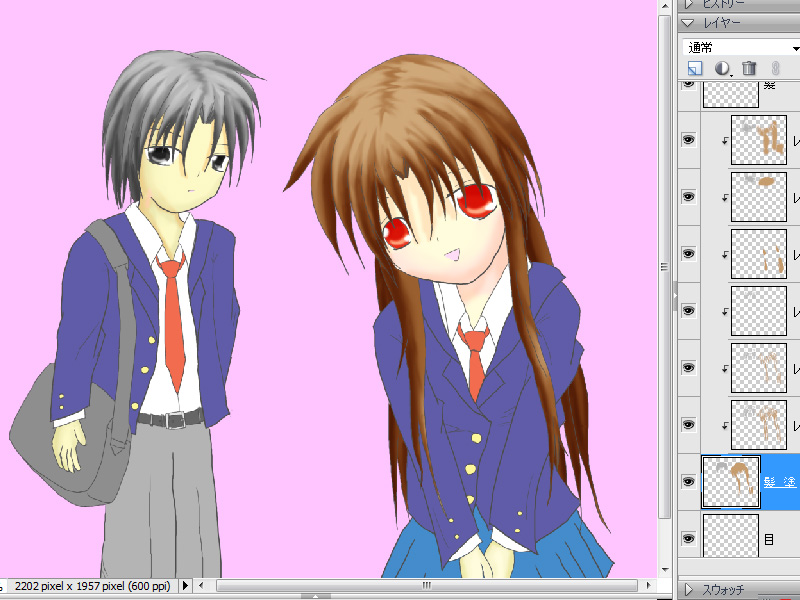
Task: Click the canvas vertical scrollbar down arrow
Action: (x=665, y=570)
